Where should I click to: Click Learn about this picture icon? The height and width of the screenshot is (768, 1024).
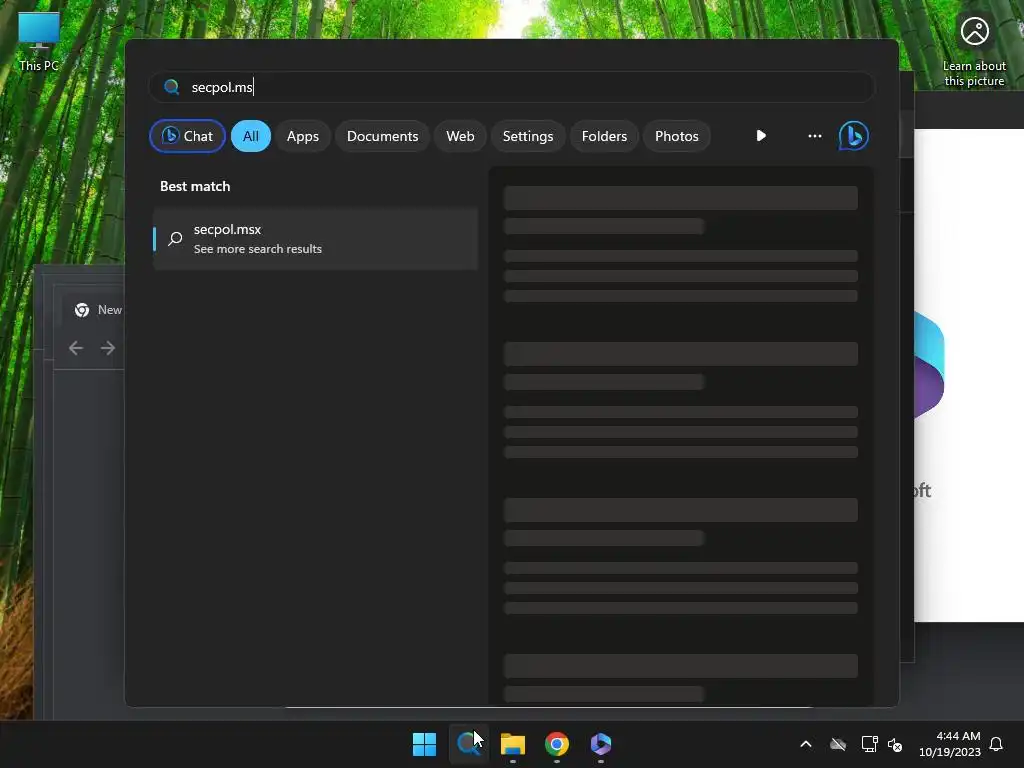pyautogui.click(x=974, y=51)
